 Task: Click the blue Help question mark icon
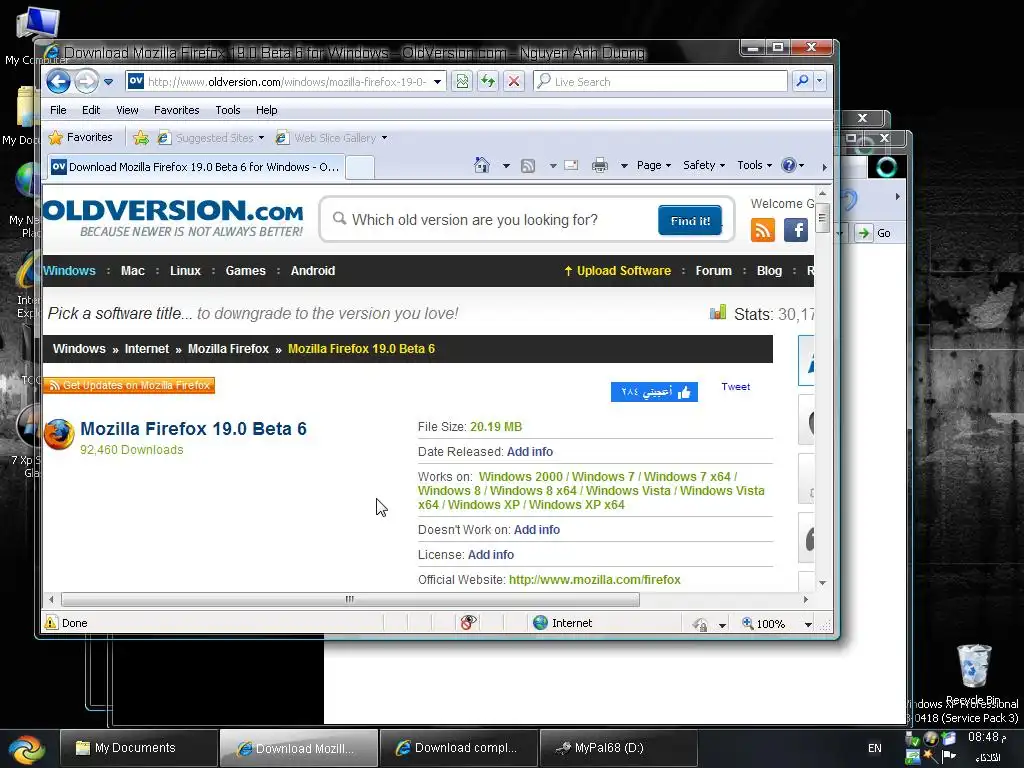(789, 165)
